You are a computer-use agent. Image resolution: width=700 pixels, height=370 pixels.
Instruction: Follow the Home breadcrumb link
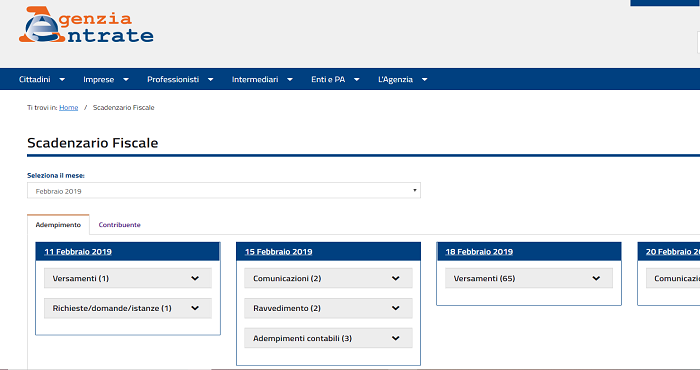pos(68,108)
